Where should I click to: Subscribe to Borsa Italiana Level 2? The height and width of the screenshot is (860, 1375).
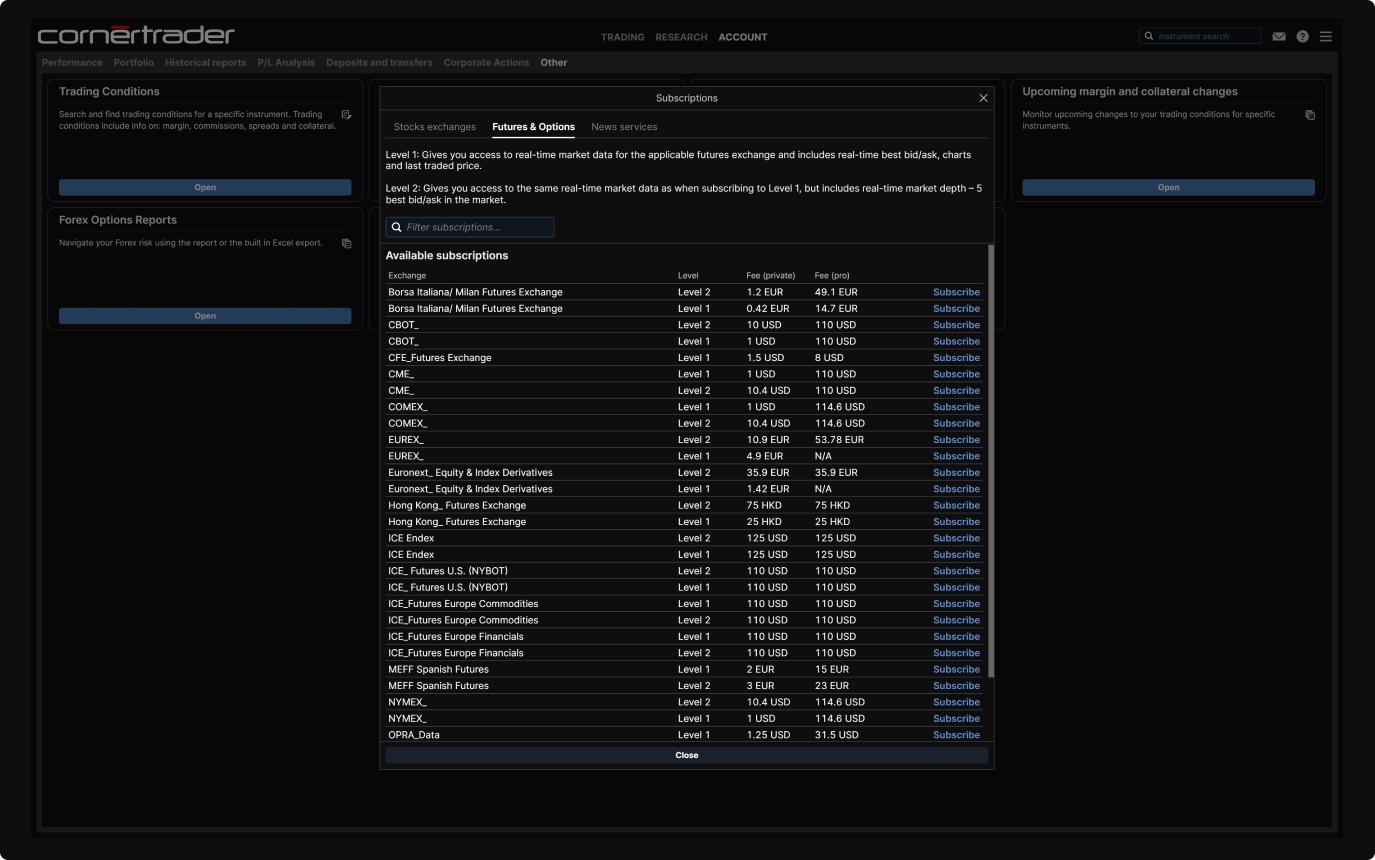pyautogui.click(x=956, y=292)
